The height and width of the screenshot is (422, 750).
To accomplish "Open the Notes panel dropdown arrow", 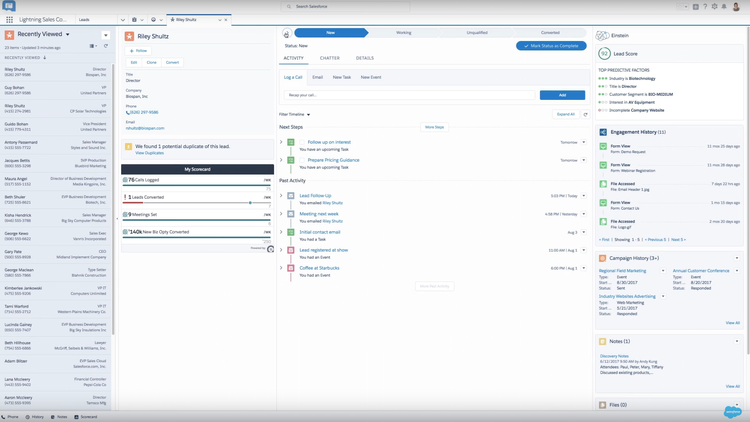I will tap(737, 341).
